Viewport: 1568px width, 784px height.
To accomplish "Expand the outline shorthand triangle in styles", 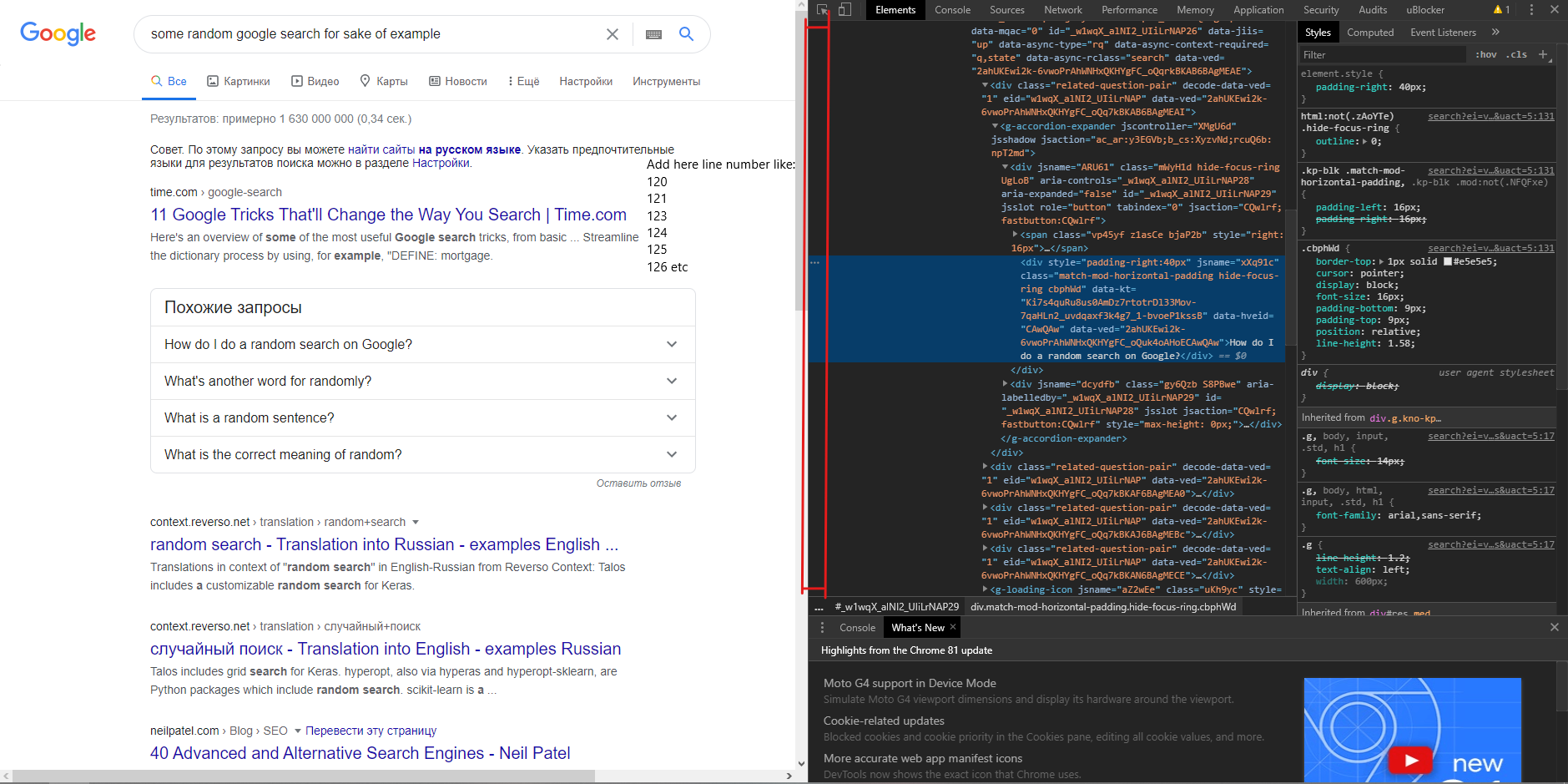I will point(1365,142).
